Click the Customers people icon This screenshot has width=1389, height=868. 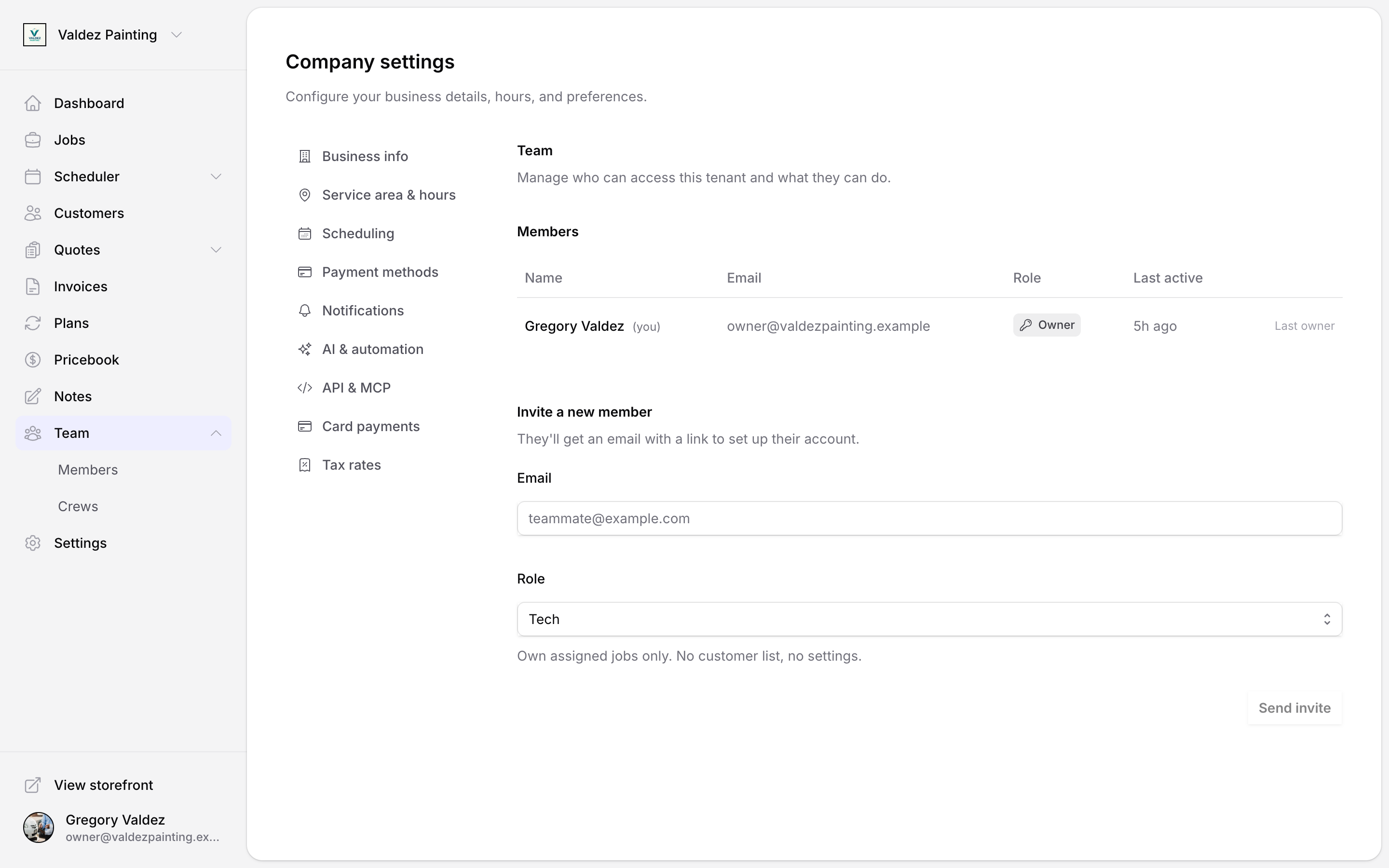click(x=33, y=214)
